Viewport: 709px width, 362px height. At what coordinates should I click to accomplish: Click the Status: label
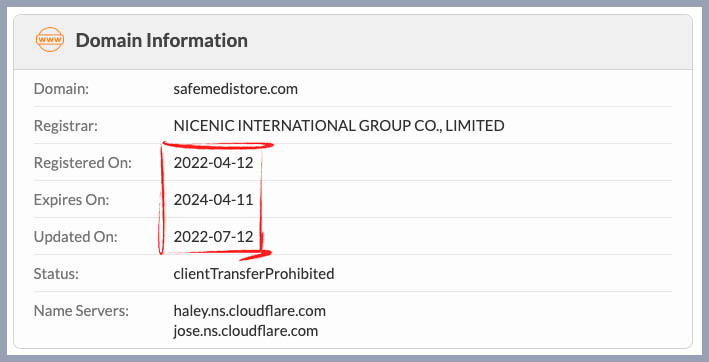pos(56,273)
